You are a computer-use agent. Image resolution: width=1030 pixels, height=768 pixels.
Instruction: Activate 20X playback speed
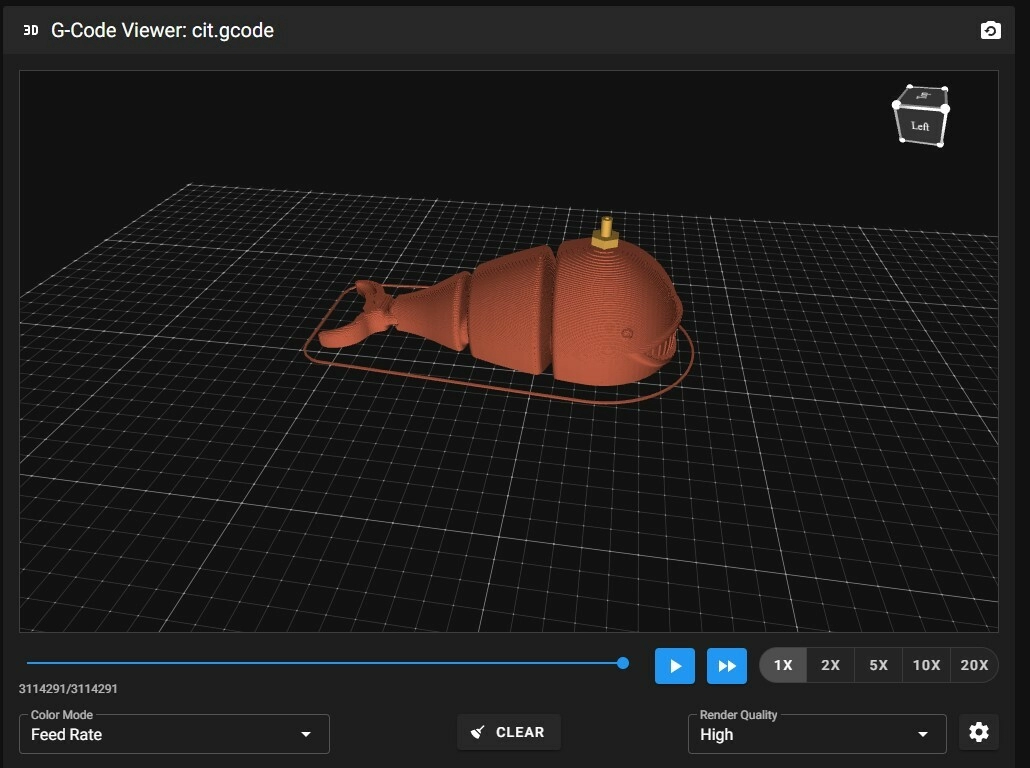(x=974, y=664)
